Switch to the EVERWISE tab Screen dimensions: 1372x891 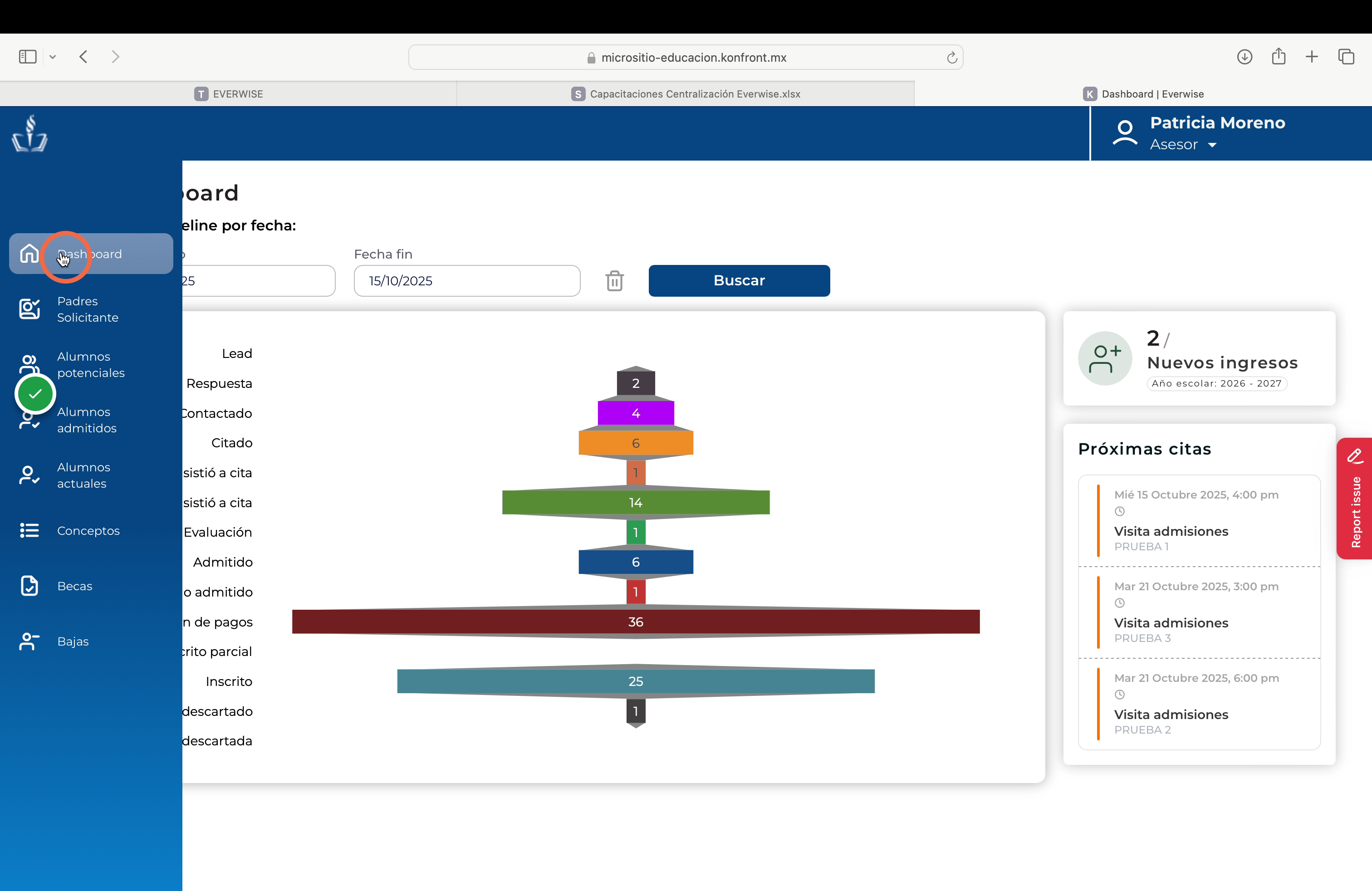[228, 94]
